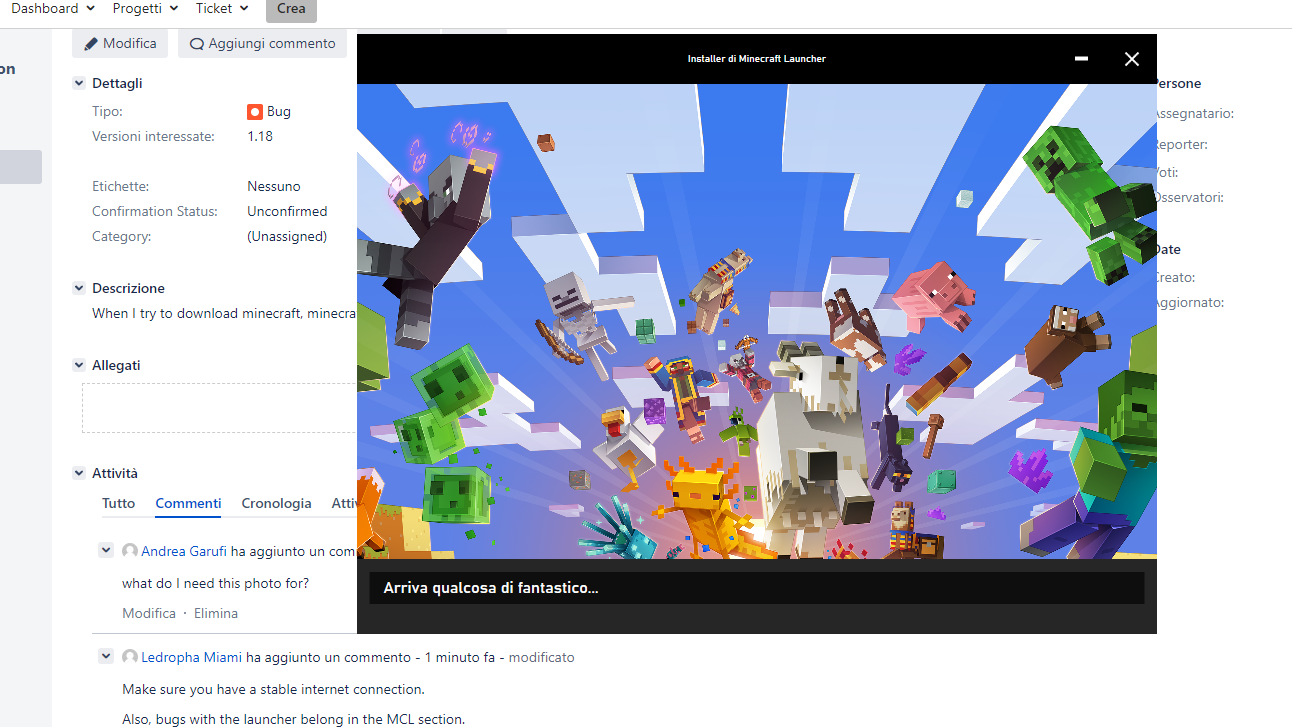Collapse the Attività section
This screenshot has height=727, width=1292.
point(79,473)
